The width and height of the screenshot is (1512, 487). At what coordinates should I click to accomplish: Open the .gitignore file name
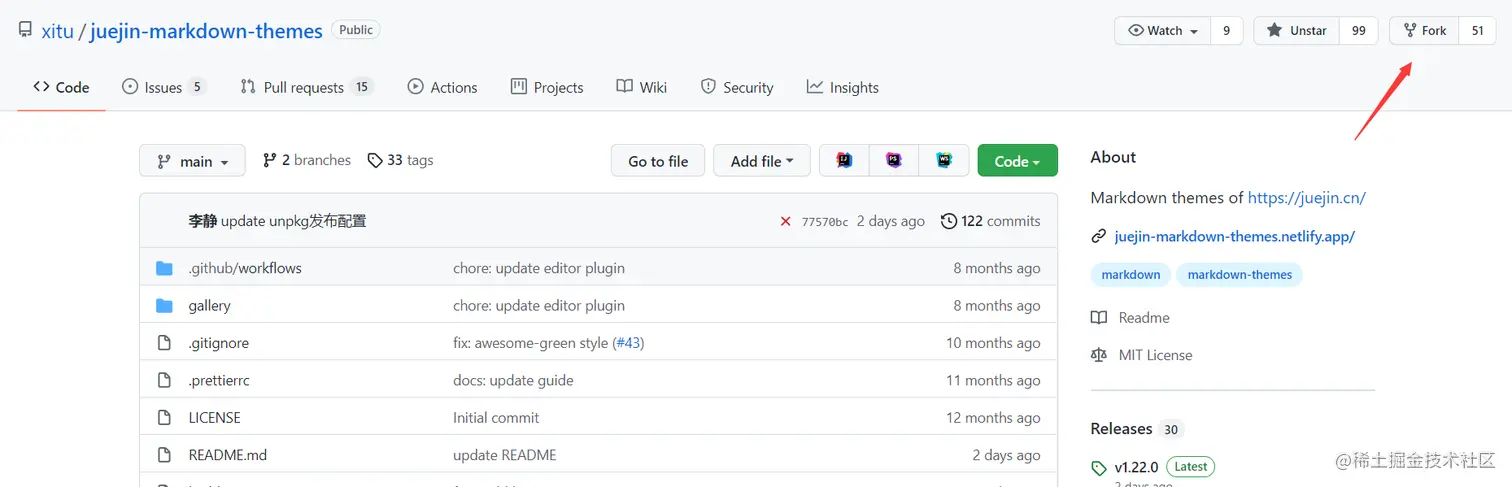pos(218,343)
